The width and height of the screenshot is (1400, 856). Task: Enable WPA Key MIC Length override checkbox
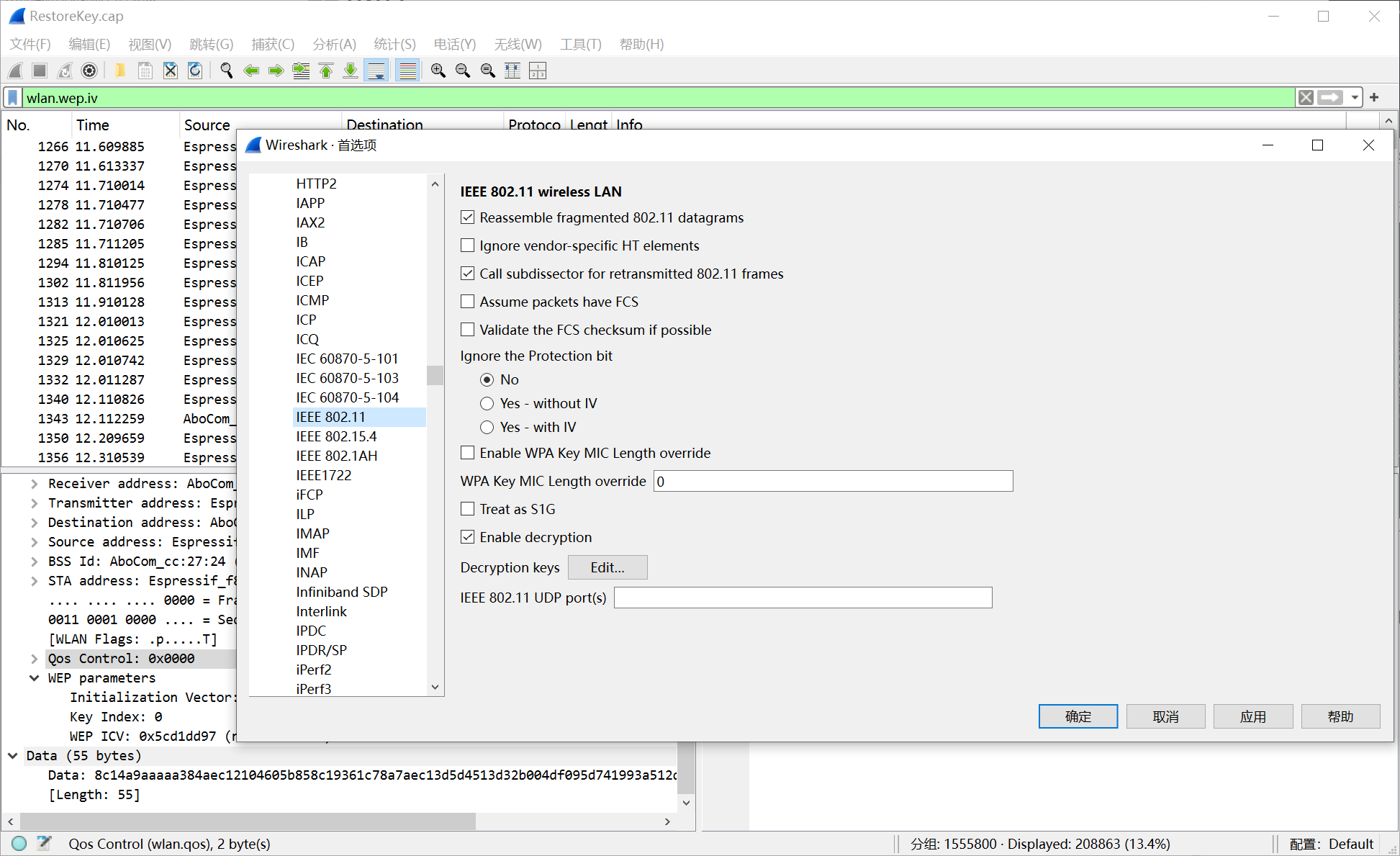coord(468,453)
